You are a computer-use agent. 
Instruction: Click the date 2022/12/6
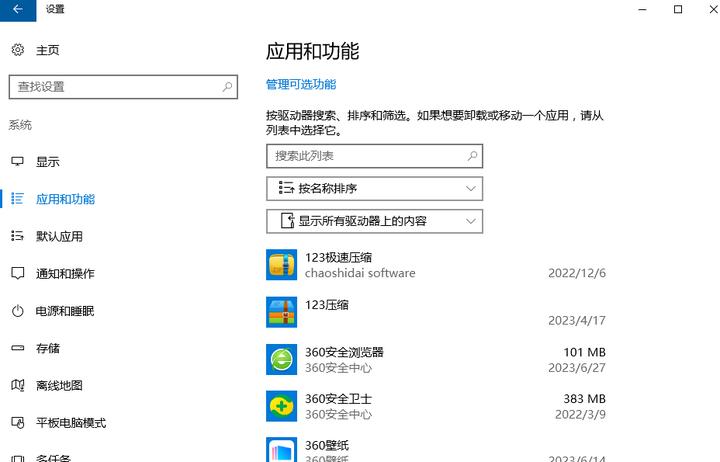[577, 273]
